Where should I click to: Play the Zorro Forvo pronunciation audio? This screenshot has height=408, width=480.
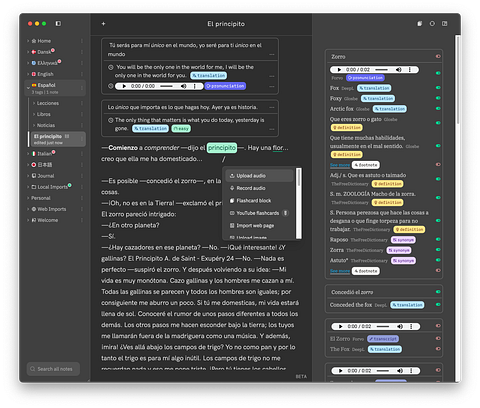point(339,70)
